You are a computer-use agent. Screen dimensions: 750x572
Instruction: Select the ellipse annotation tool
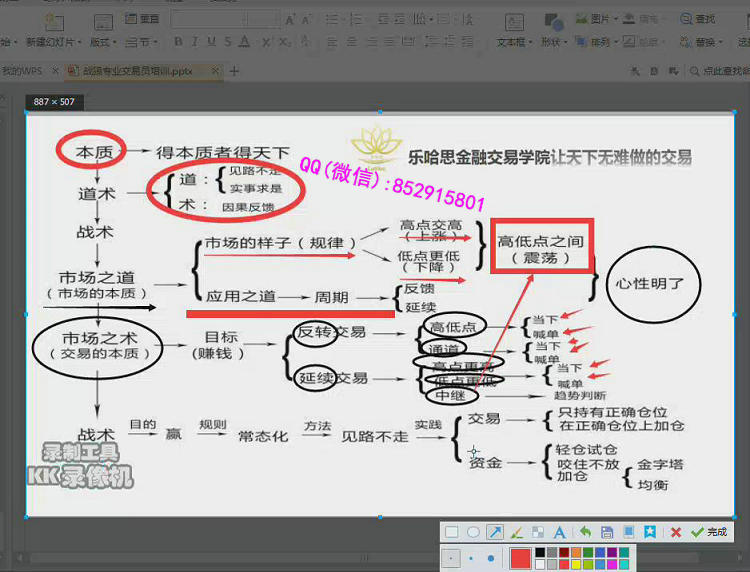[473, 532]
